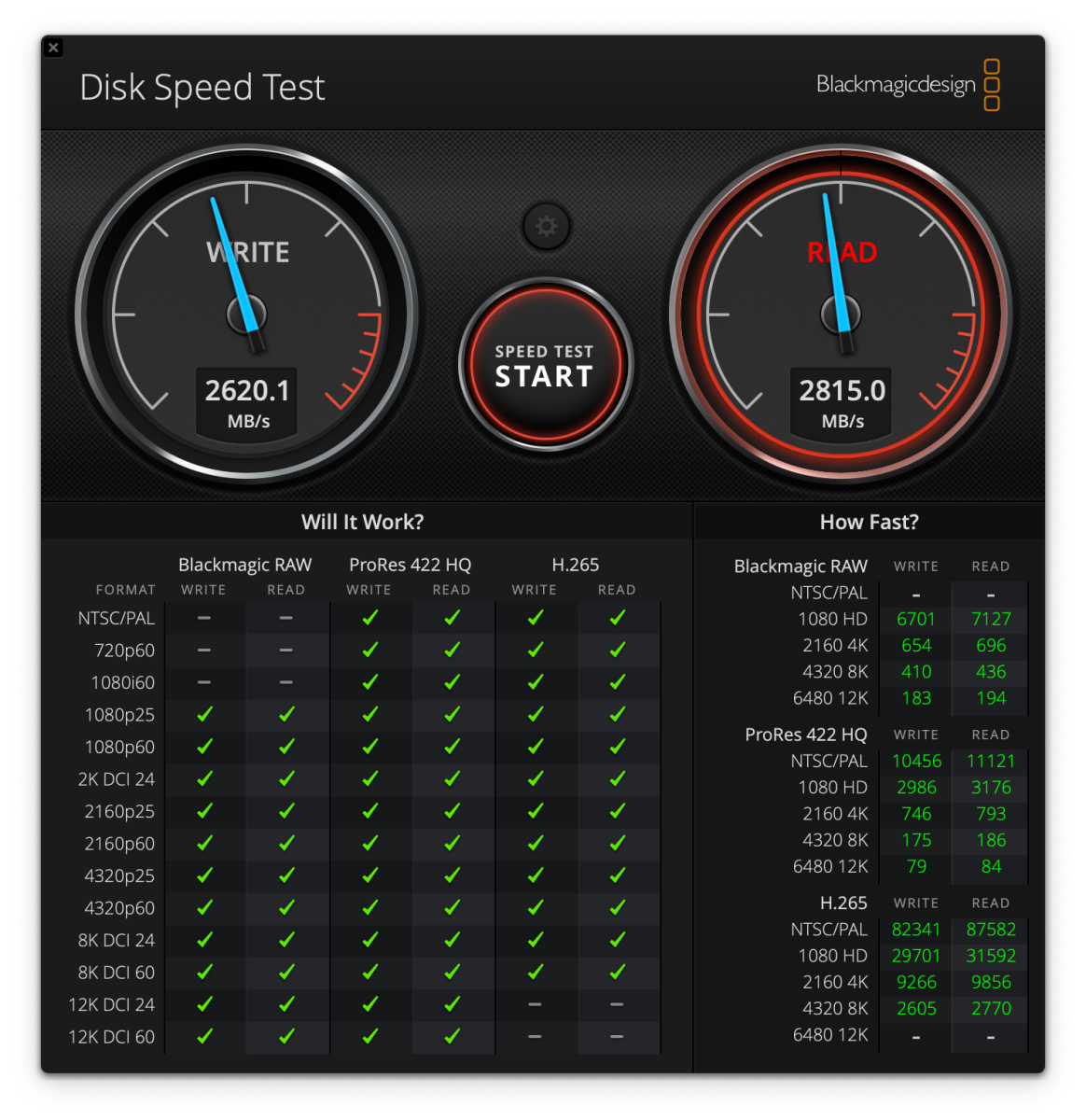The width and height of the screenshot is (1086, 1120).
Task: Click H.265 NTSC/PAL read value 87582
Action: (x=991, y=930)
